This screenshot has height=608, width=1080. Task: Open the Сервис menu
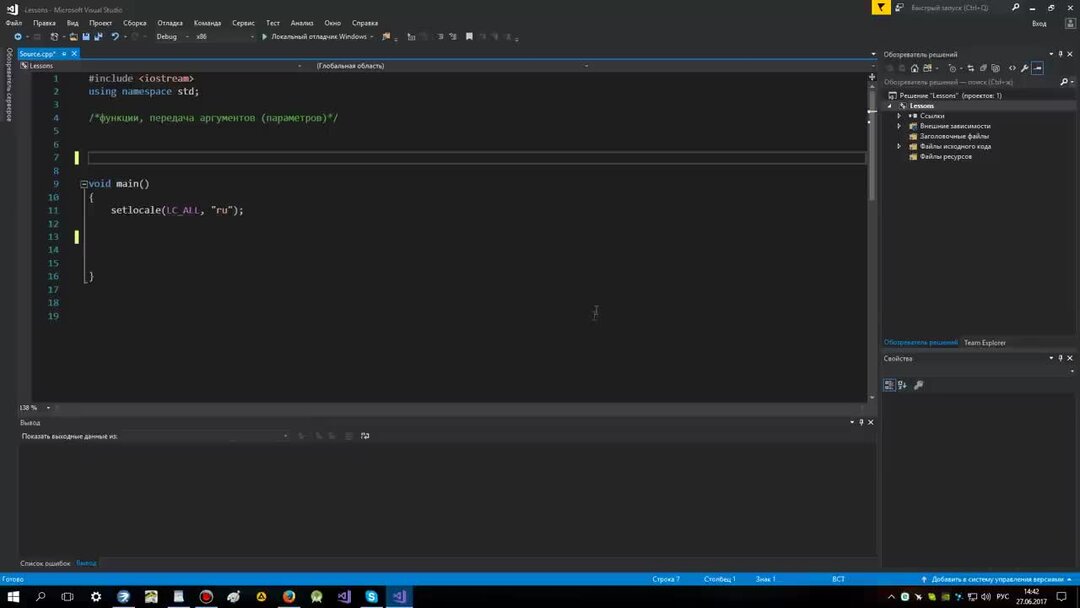243,23
